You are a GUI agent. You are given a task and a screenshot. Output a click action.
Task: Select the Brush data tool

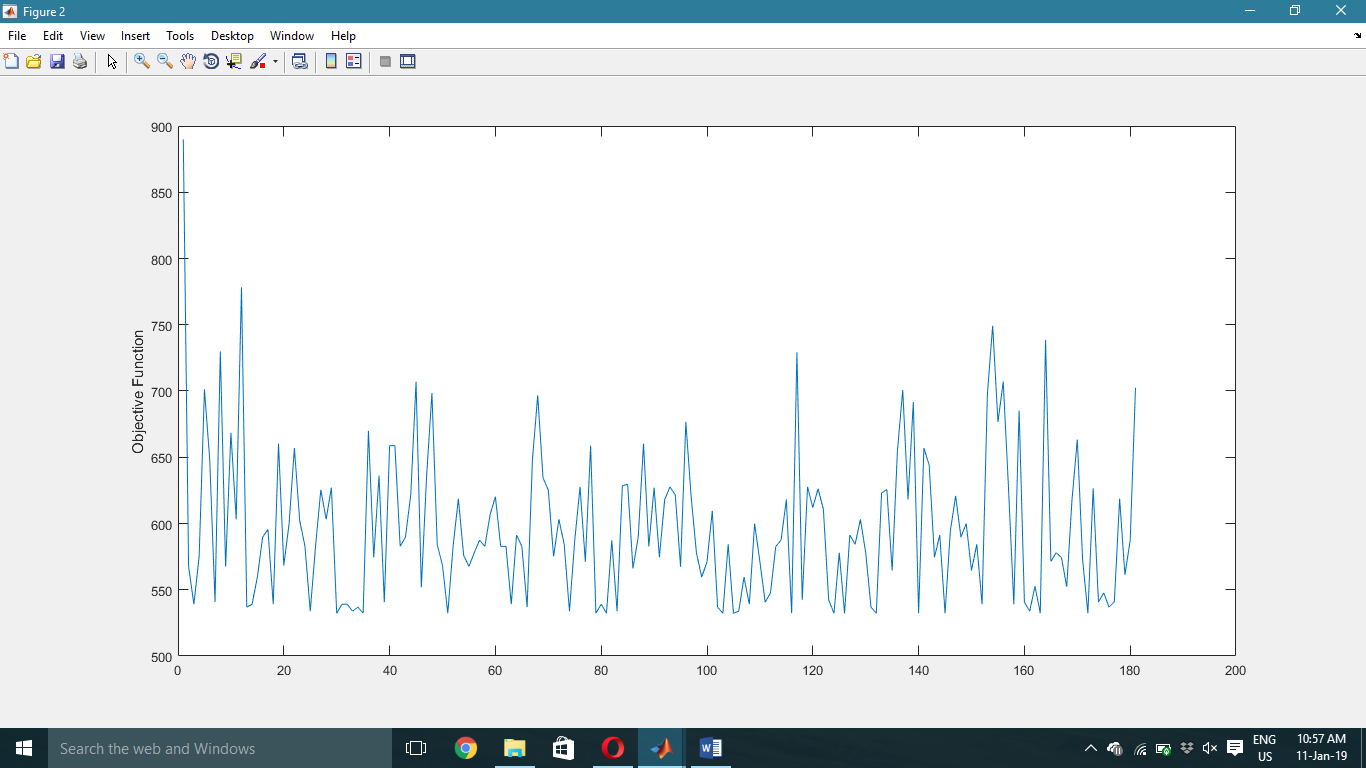click(x=258, y=61)
